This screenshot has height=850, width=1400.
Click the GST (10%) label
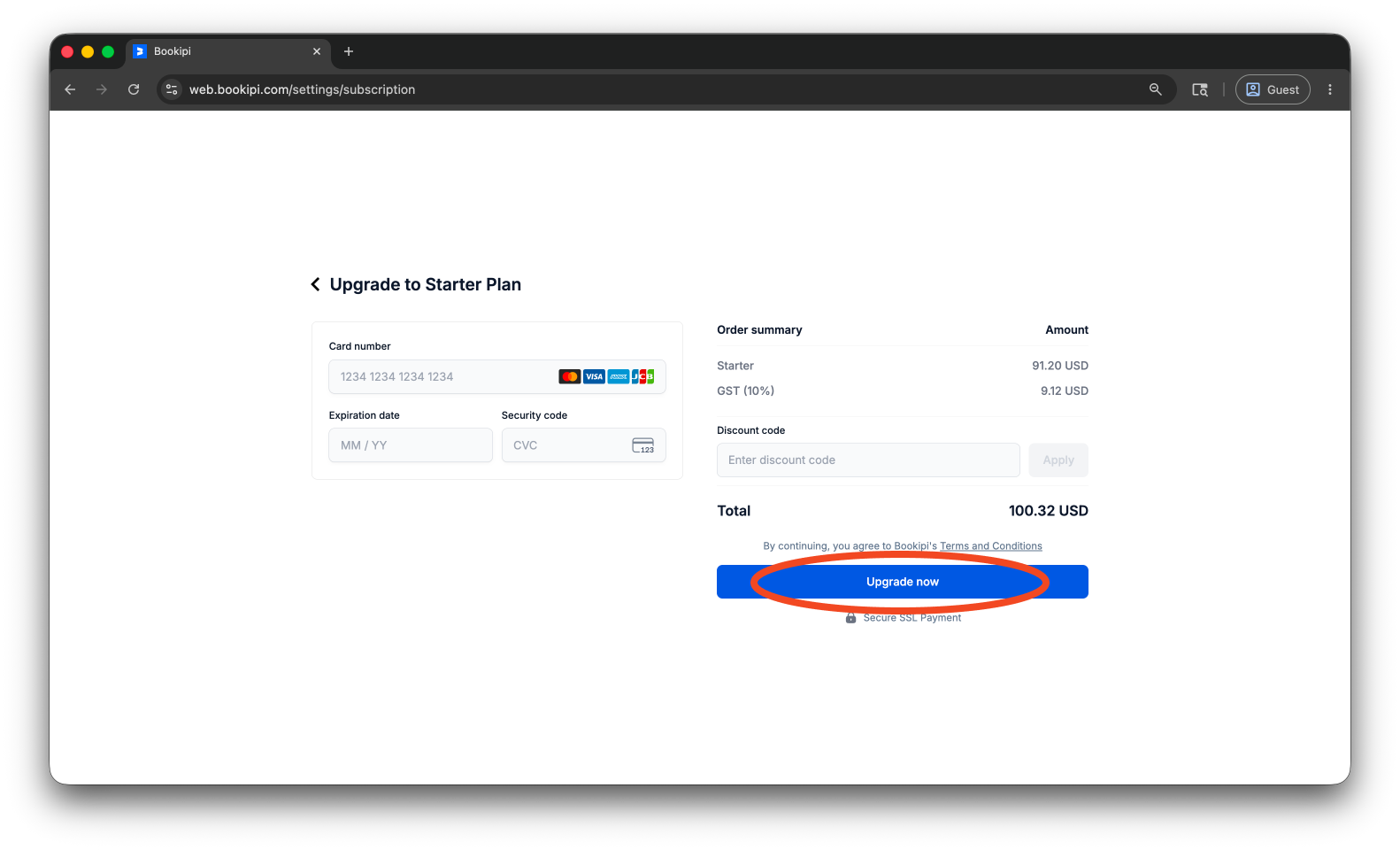pyautogui.click(x=746, y=390)
